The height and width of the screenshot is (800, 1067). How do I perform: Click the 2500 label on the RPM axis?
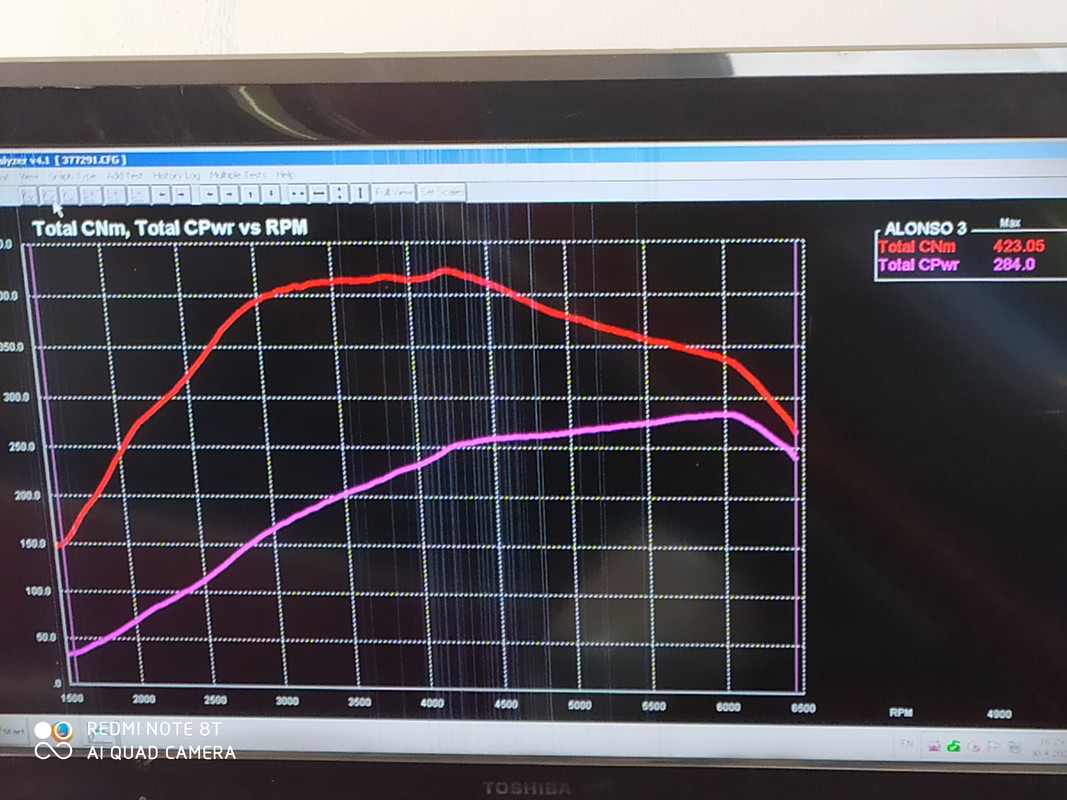(215, 699)
